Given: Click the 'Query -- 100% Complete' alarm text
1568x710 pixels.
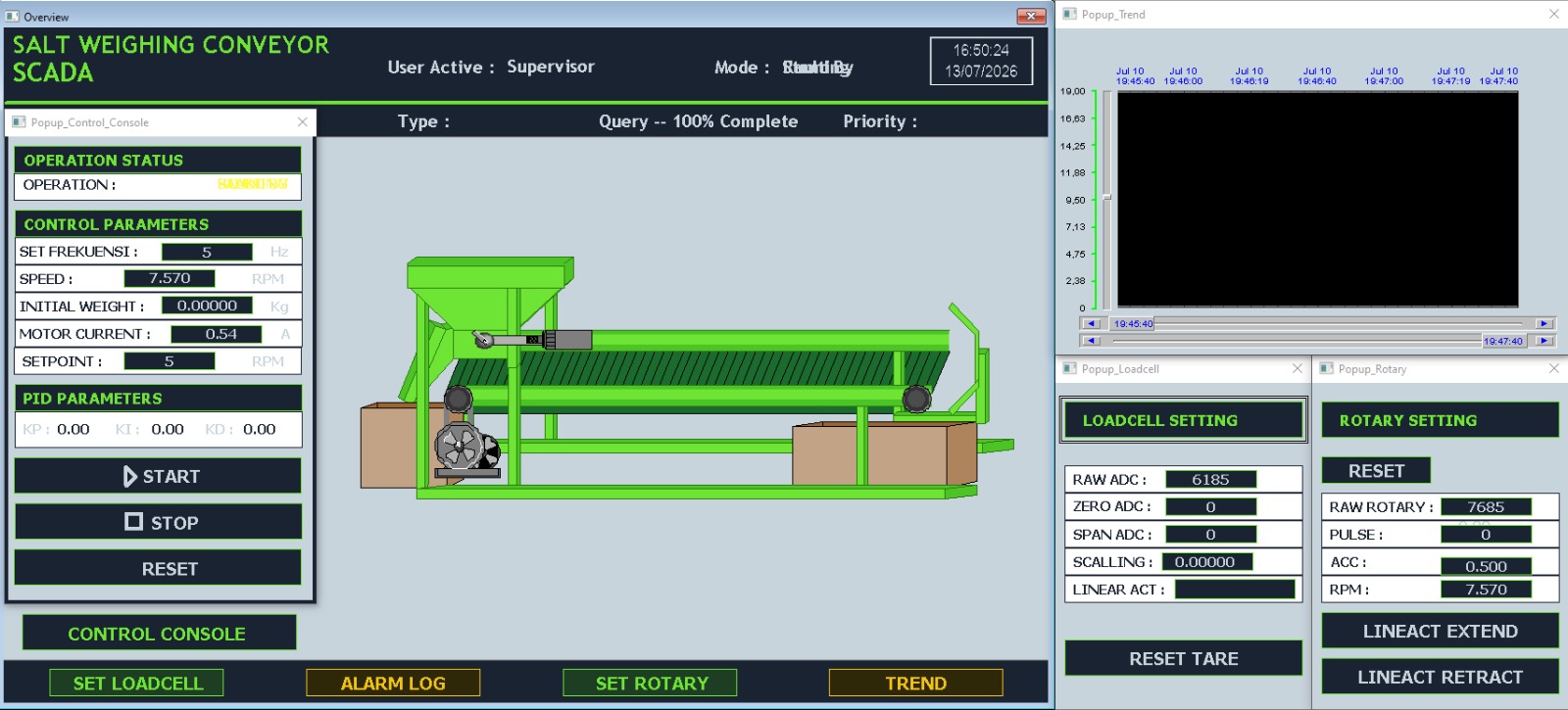Looking at the screenshot, I should (698, 121).
